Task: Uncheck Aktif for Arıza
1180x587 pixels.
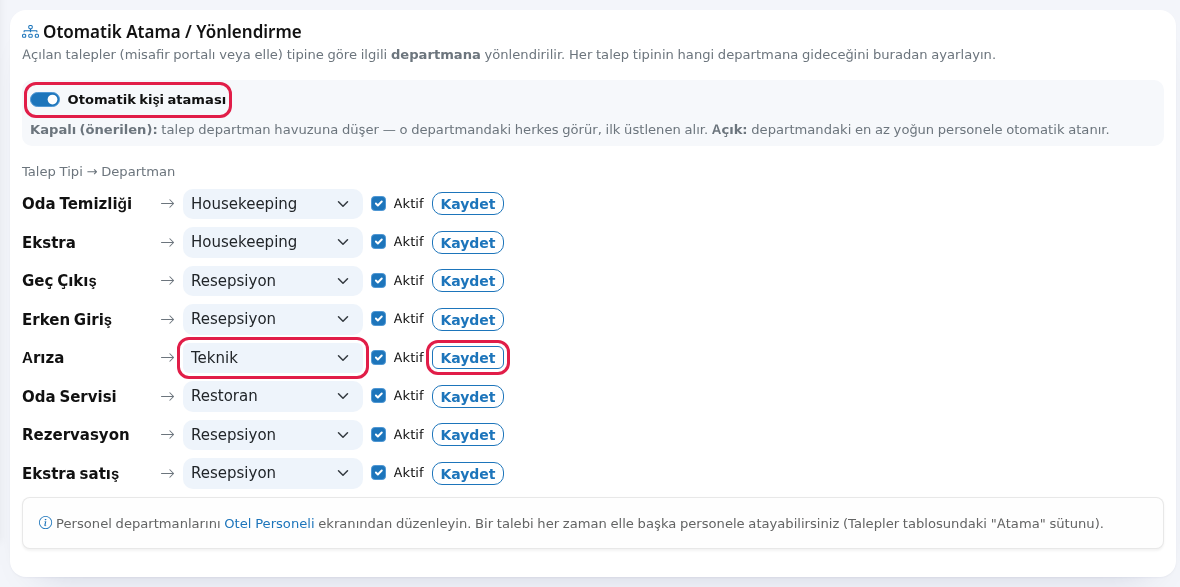Action: click(x=379, y=357)
